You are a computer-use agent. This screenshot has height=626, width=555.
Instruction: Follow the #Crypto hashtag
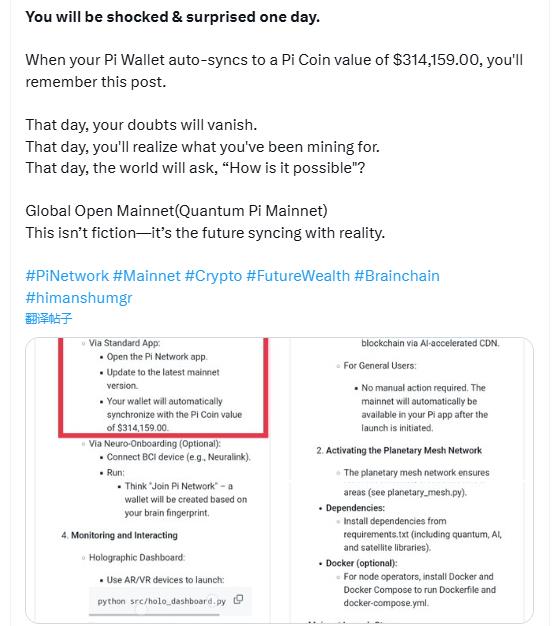tap(213, 276)
